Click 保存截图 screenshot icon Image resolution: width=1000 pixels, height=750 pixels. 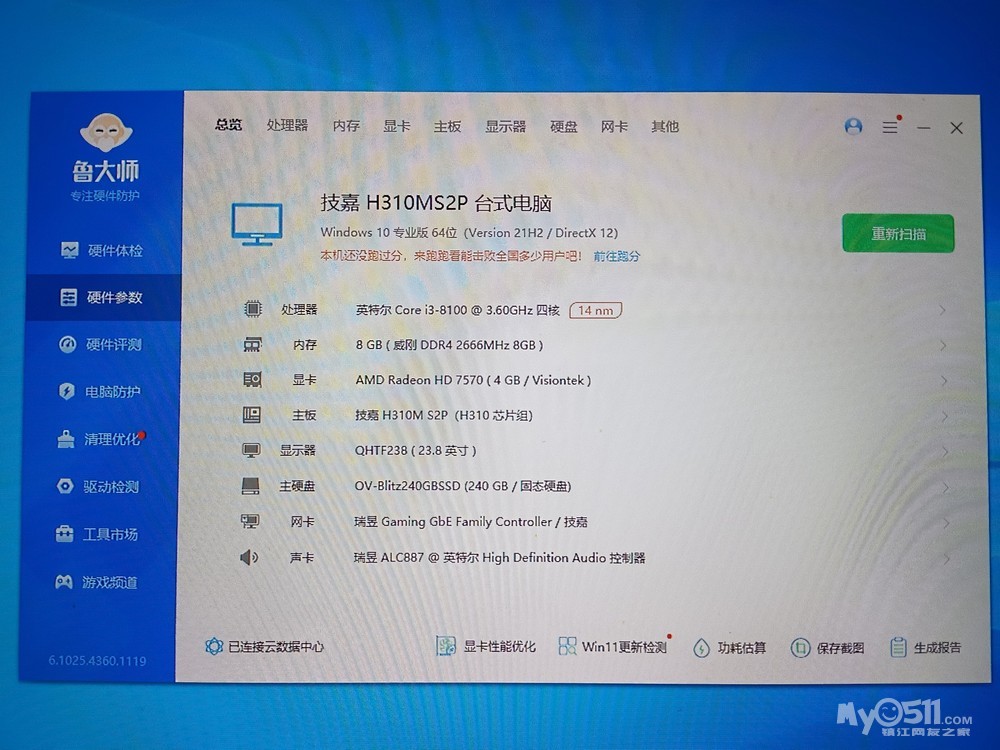(800, 648)
